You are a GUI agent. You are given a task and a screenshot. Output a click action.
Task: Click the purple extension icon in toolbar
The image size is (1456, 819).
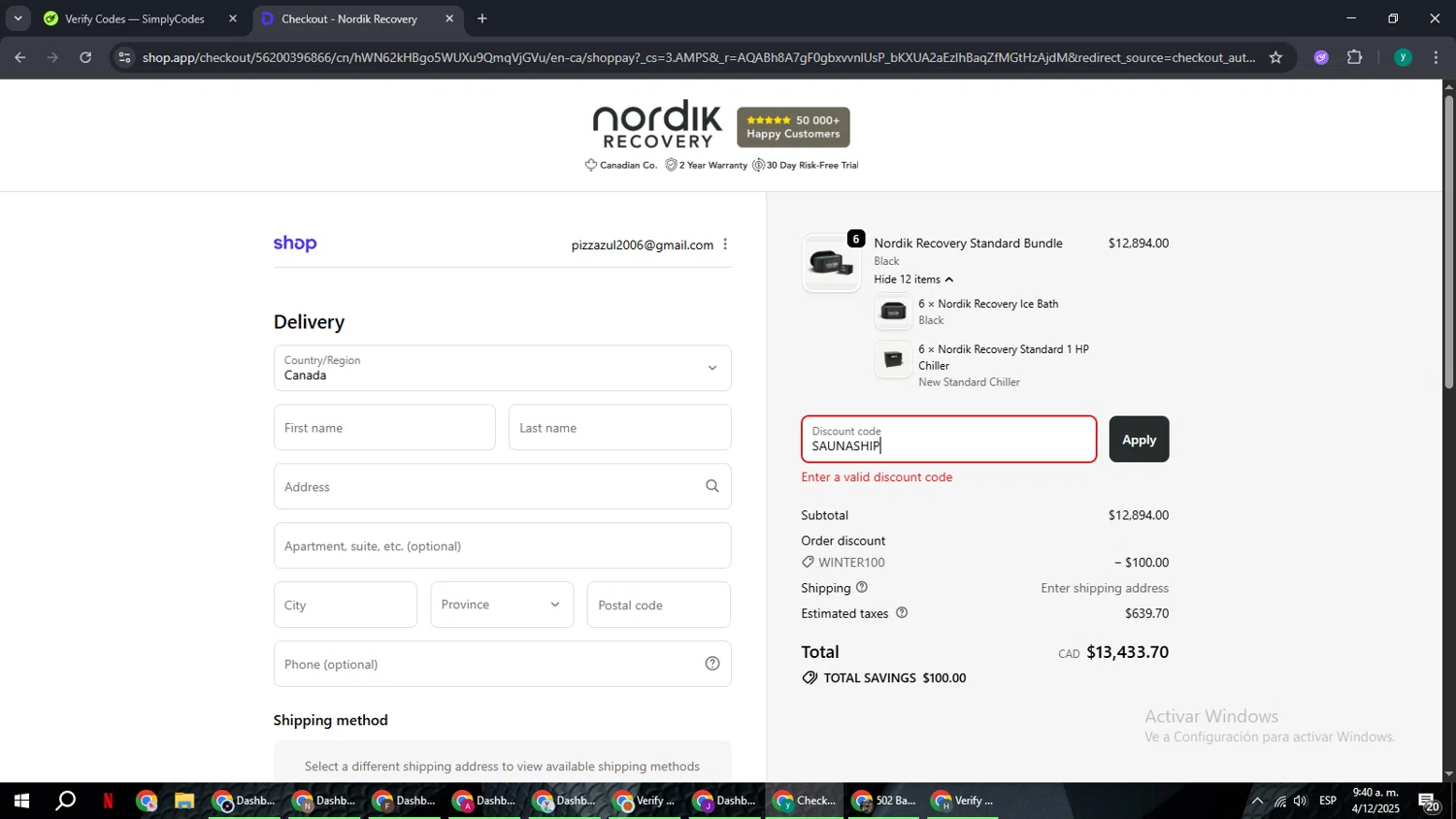coord(1321,57)
